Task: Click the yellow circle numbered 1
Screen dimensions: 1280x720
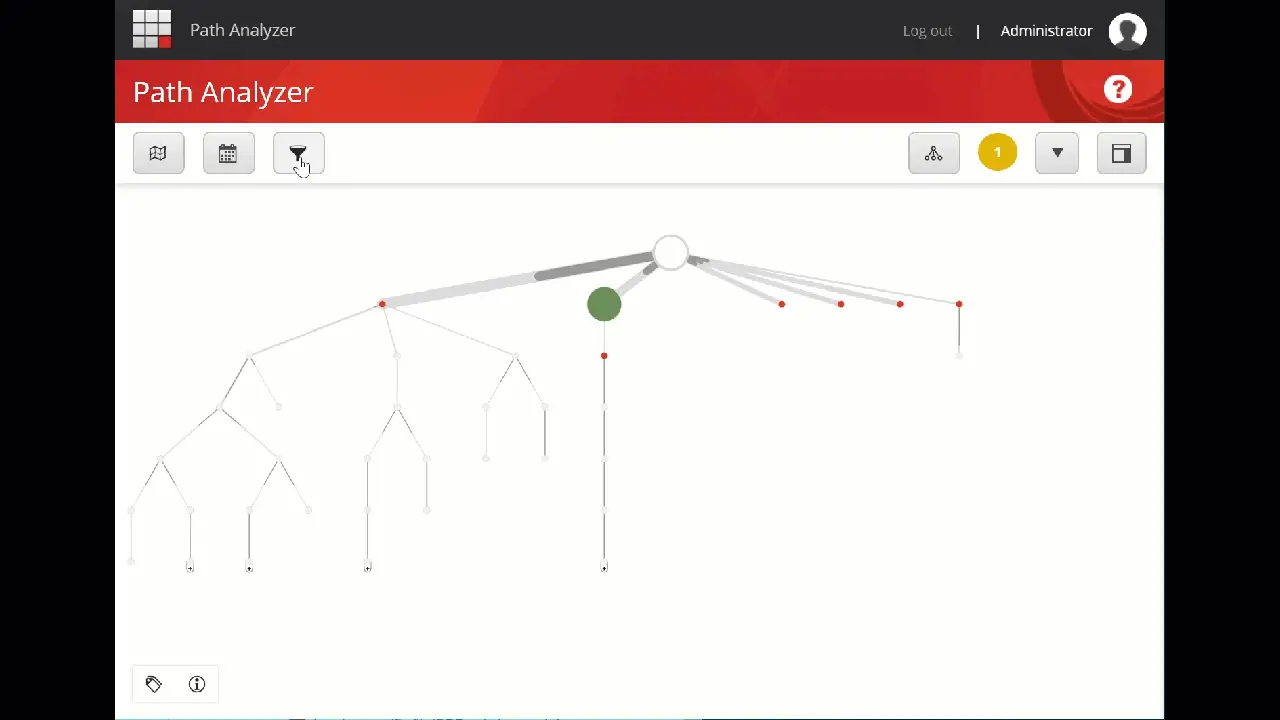Action: tap(997, 152)
